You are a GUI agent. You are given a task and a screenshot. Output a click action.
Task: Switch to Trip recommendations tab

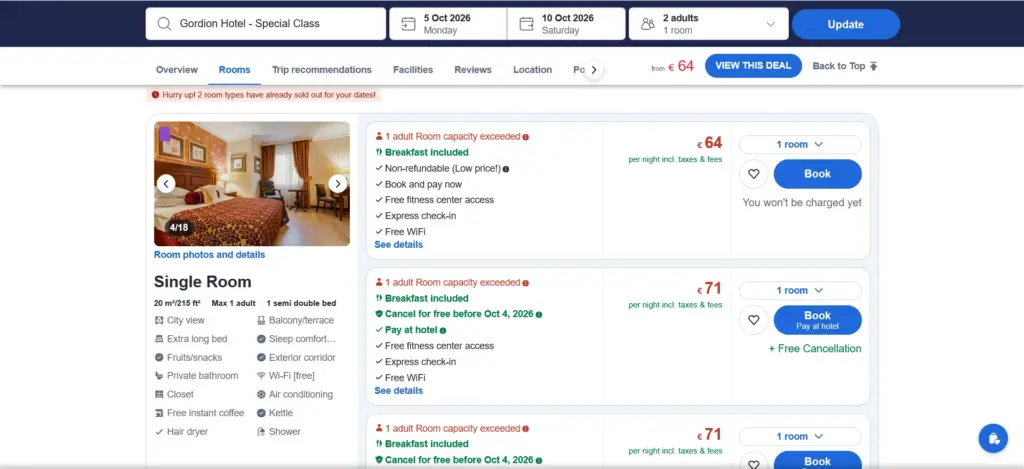click(x=322, y=70)
